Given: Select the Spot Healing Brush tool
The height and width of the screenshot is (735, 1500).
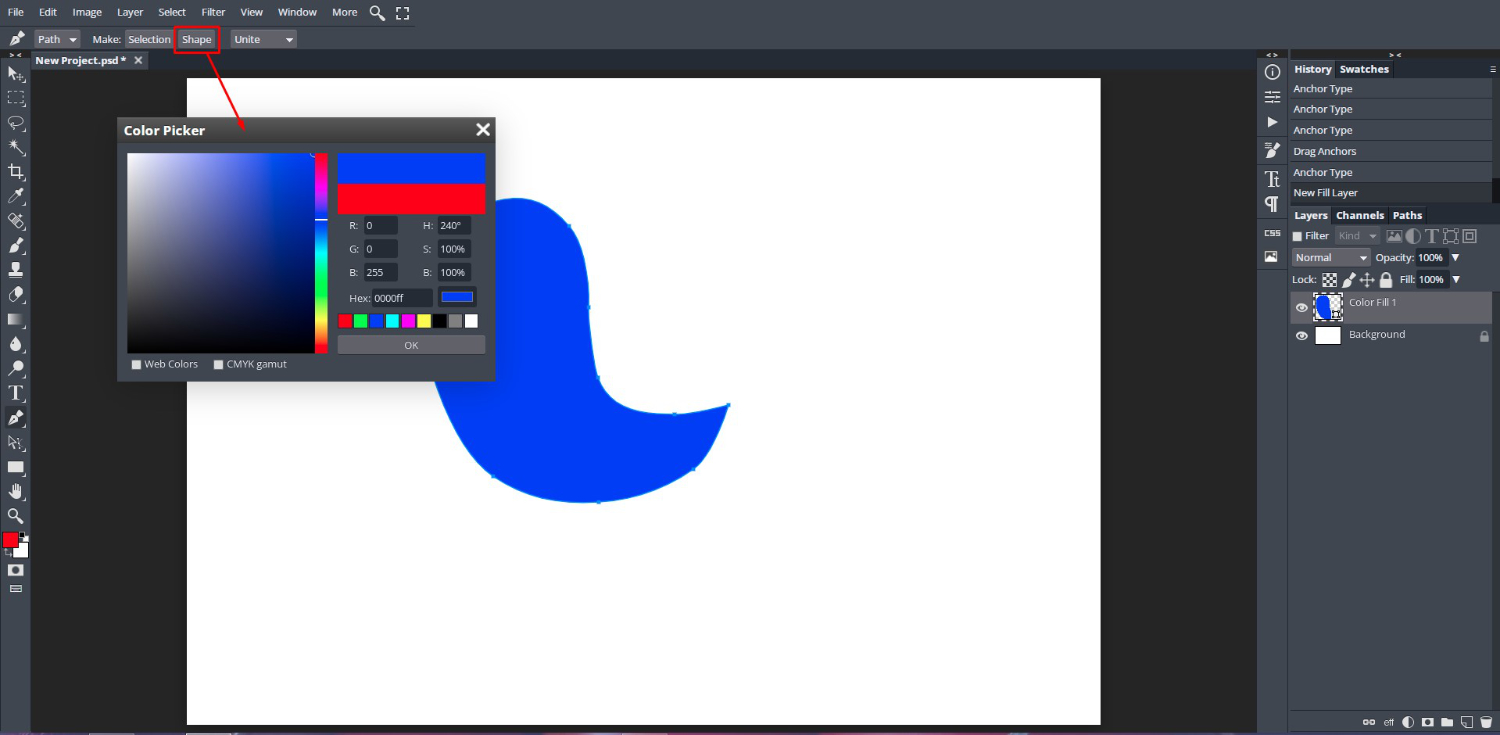Looking at the screenshot, I should (x=16, y=221).
